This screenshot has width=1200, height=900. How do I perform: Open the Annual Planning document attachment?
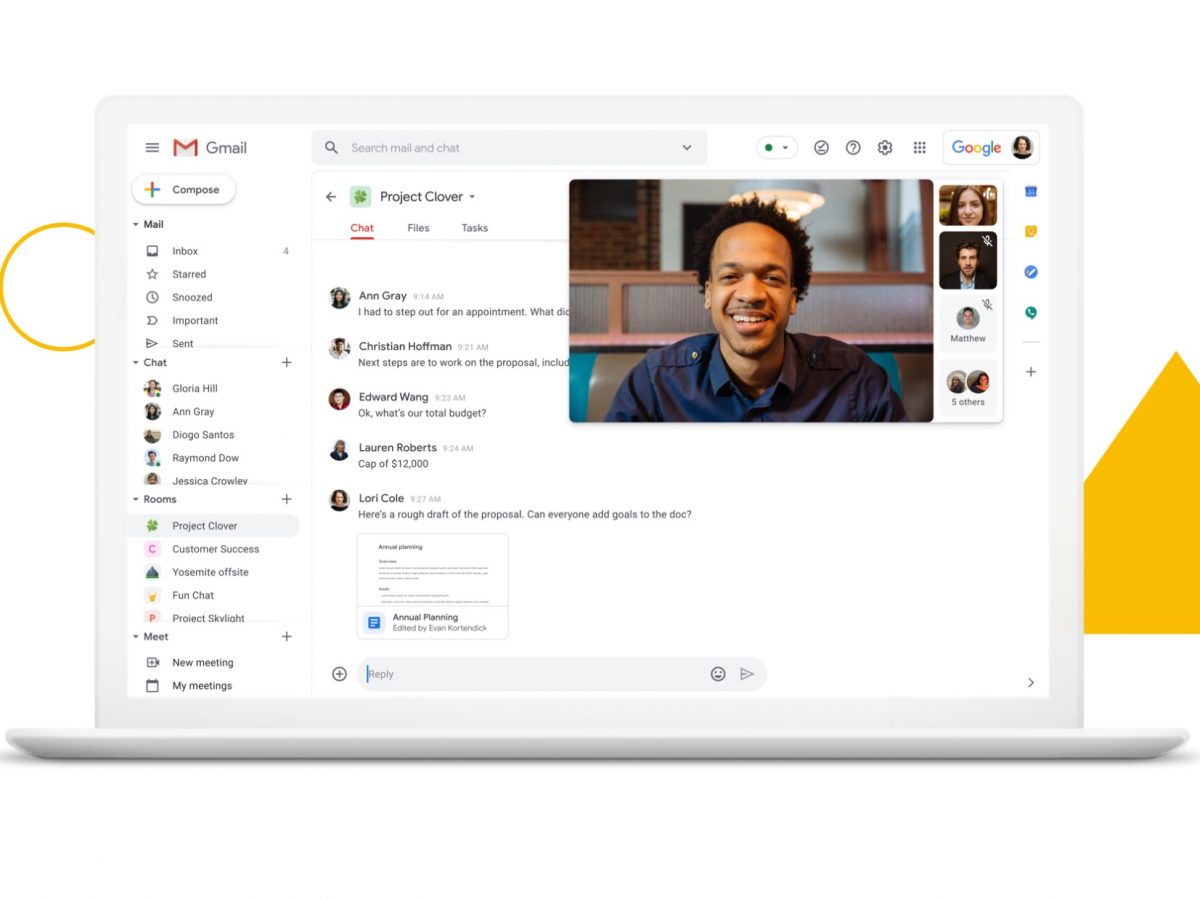pos(432,586)
